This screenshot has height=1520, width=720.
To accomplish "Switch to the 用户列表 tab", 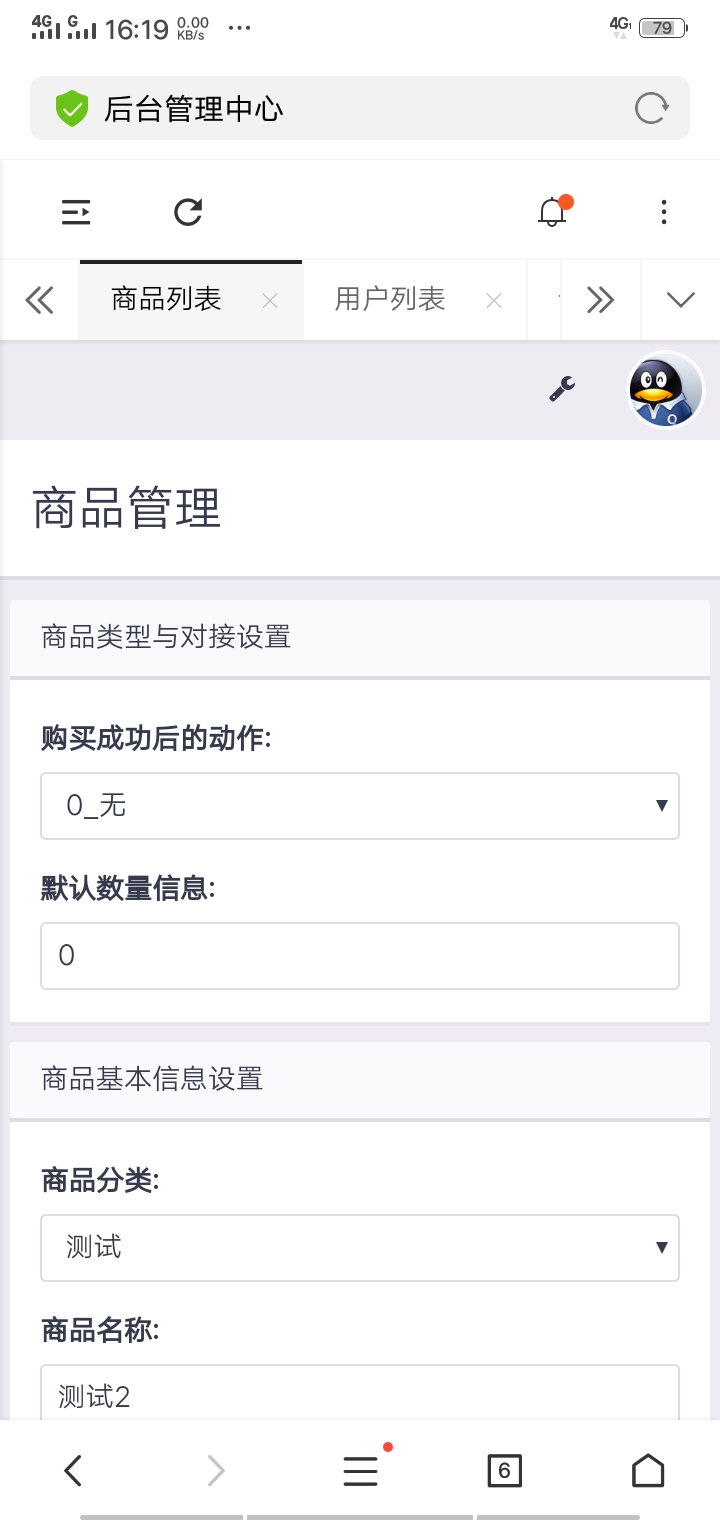I will pos(390,300).
